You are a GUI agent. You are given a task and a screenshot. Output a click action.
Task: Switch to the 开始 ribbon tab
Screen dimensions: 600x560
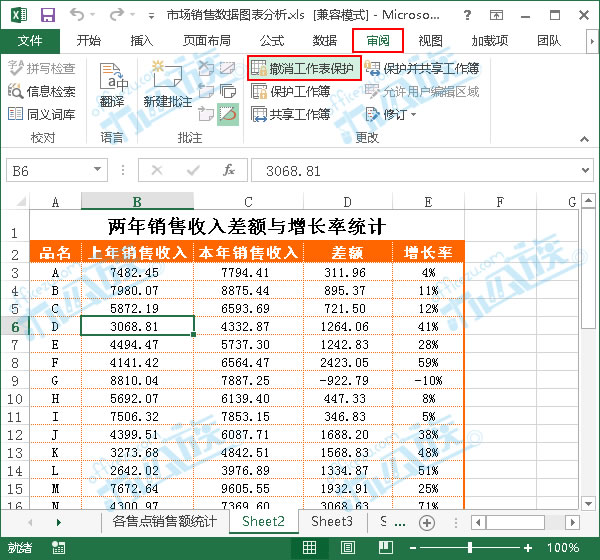(x=88, y=41)
